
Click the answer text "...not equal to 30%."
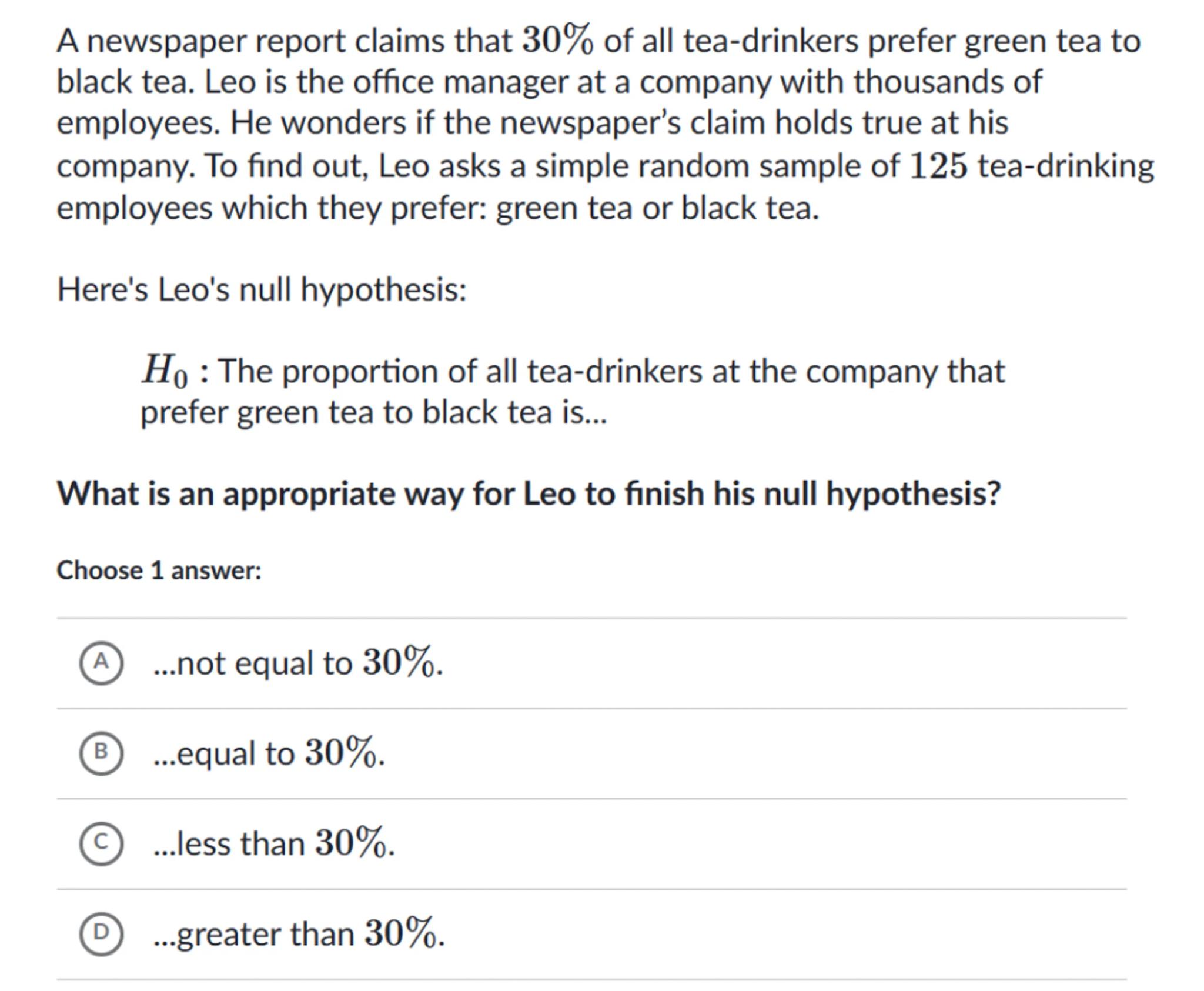[x=297, y=663]
